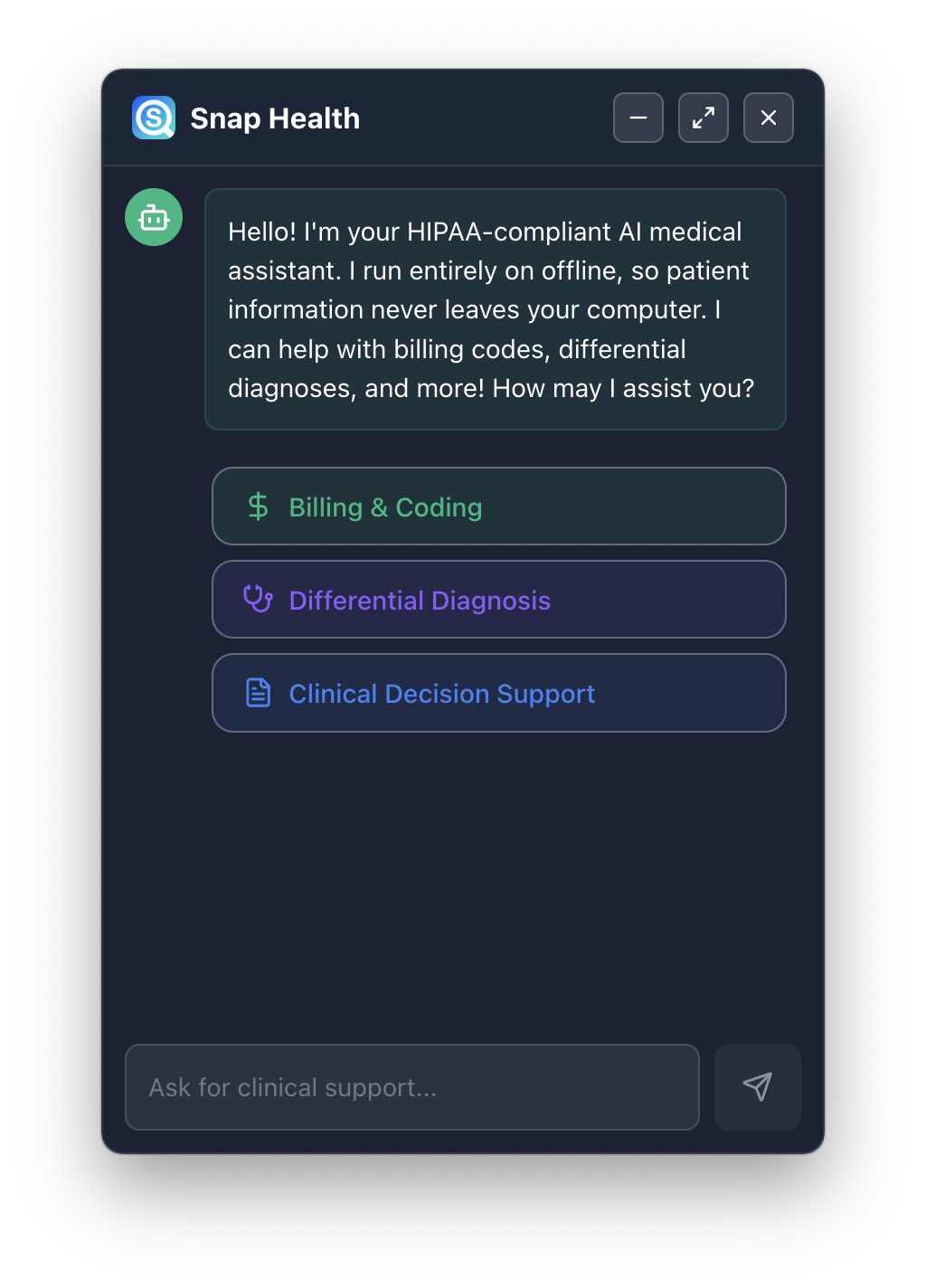The width and height of the screenshot is (926, 1288).
Task: Click the stethoscope diagnosis icon
Action: [258, 599]
